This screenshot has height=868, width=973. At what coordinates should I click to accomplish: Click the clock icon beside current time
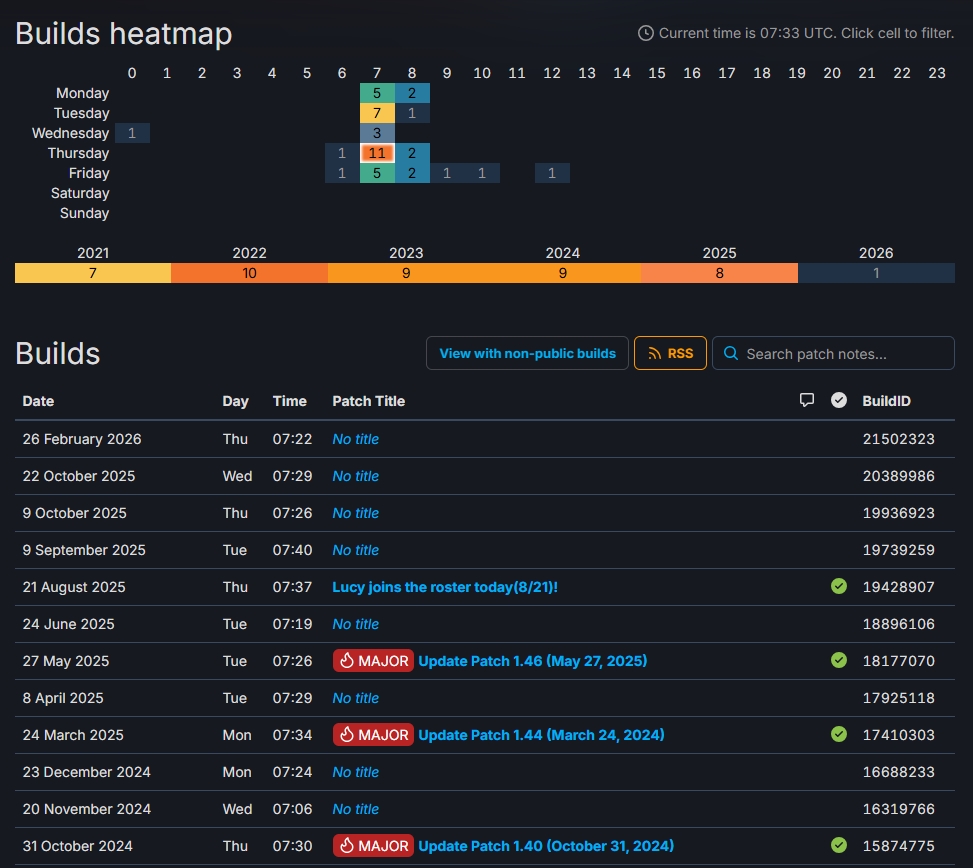645,34
